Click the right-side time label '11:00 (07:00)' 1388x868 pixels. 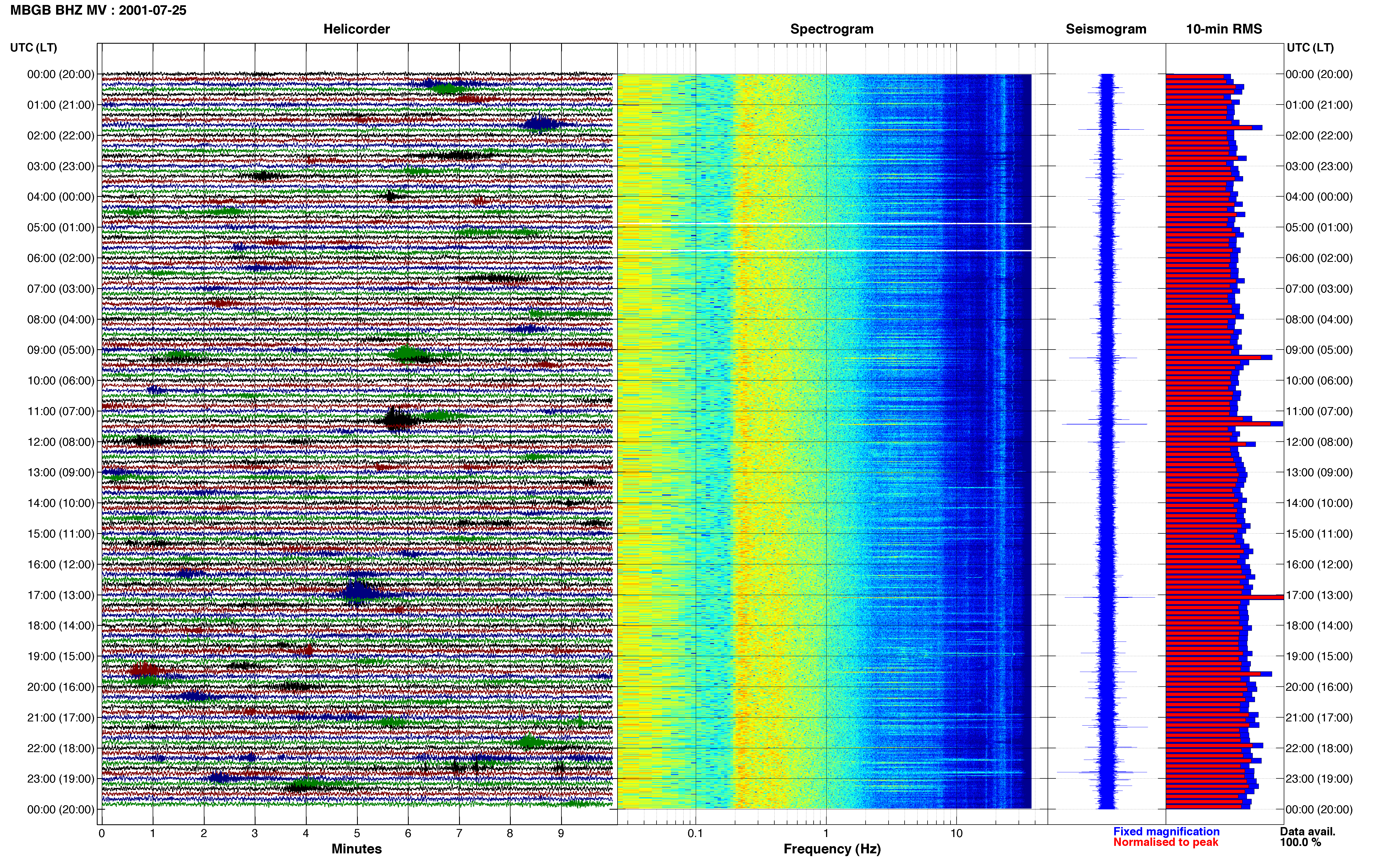click(x=1319, y=411)
